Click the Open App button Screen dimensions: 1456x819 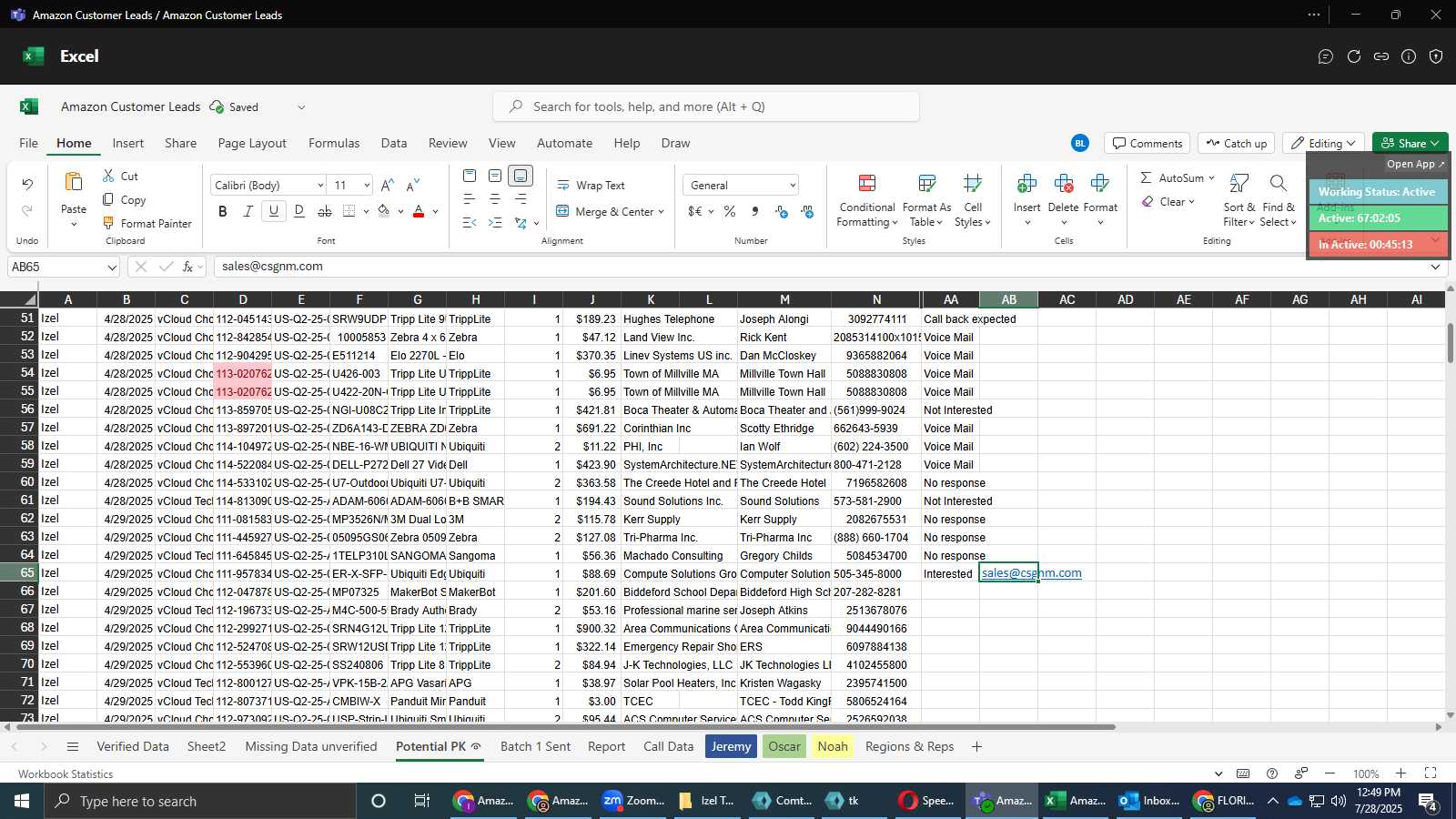(1415, 164)
